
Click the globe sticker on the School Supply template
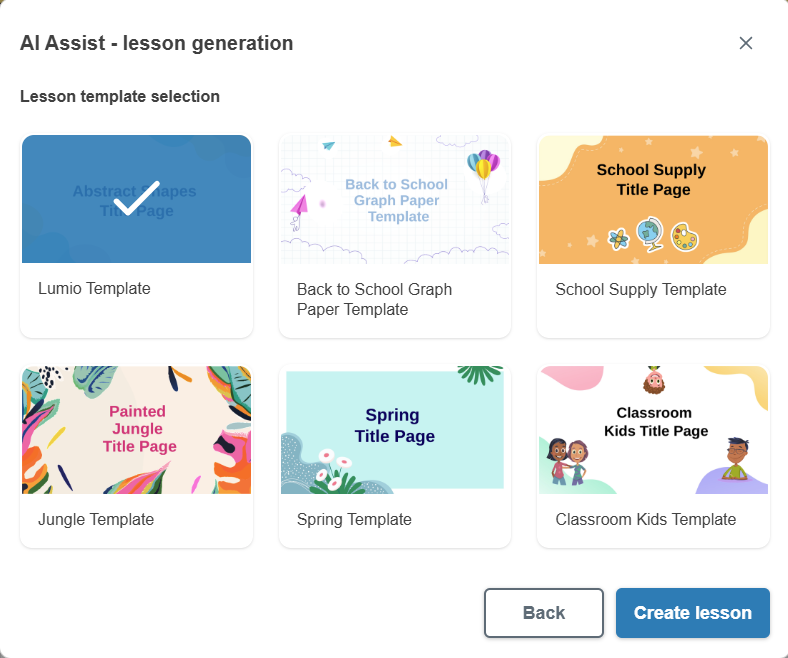pos(651,235)
